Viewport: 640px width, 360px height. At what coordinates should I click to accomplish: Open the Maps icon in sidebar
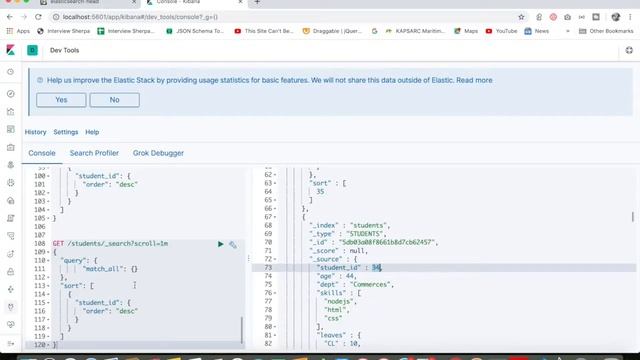[11, 165]
